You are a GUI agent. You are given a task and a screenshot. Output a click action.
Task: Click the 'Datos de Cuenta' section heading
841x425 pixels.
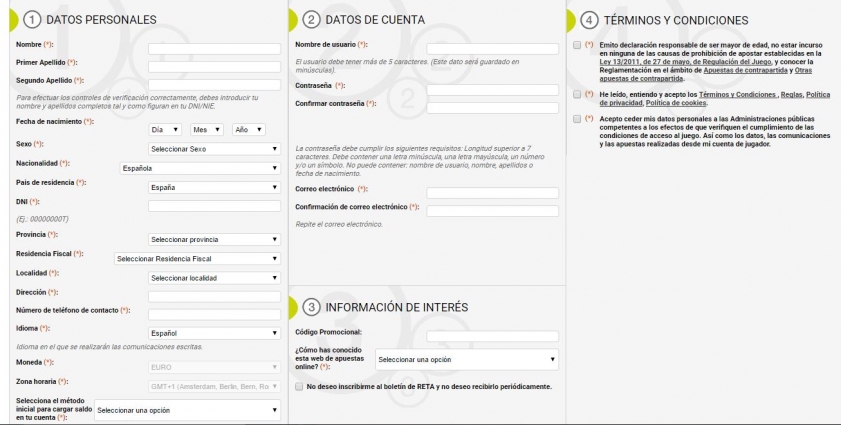pos(375,20)
